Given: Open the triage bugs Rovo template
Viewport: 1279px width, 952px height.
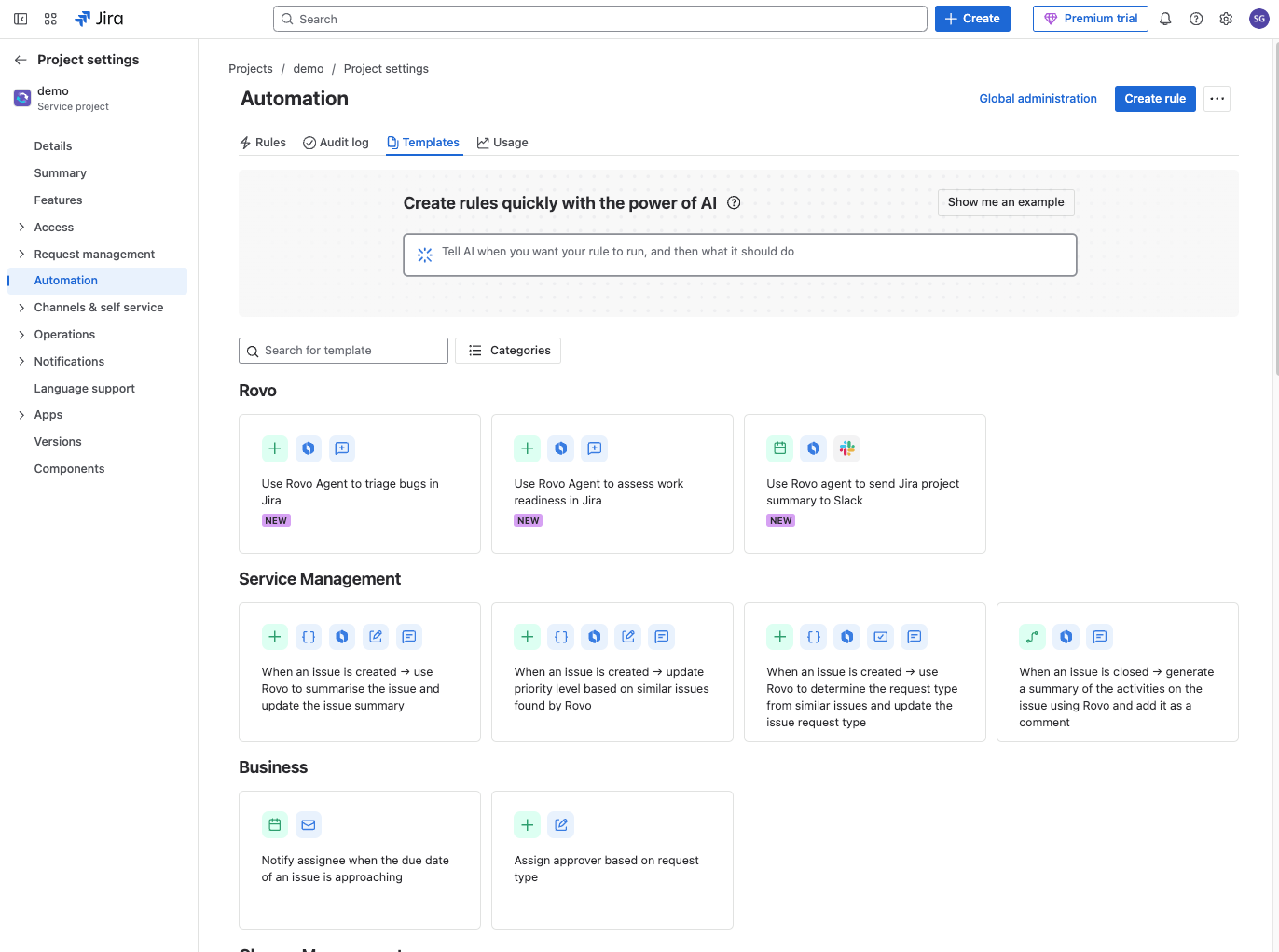Looking at the screenshot, I should click(360, 484).
